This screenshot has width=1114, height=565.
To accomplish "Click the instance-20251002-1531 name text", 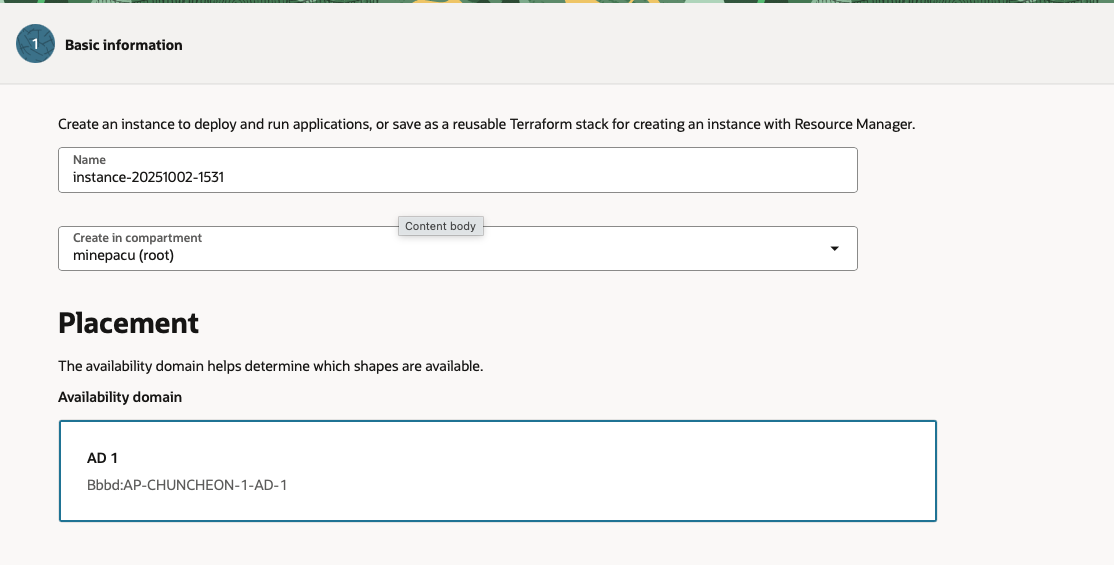I will (149, 178).
